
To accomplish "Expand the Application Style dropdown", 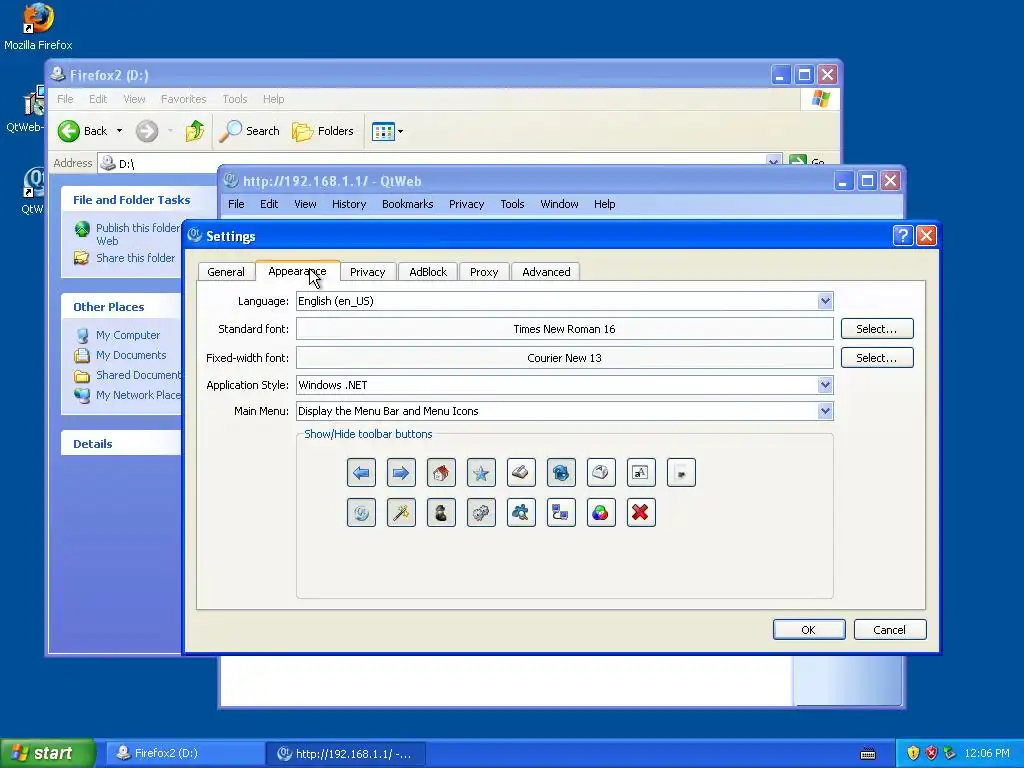I will tap(825, 385).
